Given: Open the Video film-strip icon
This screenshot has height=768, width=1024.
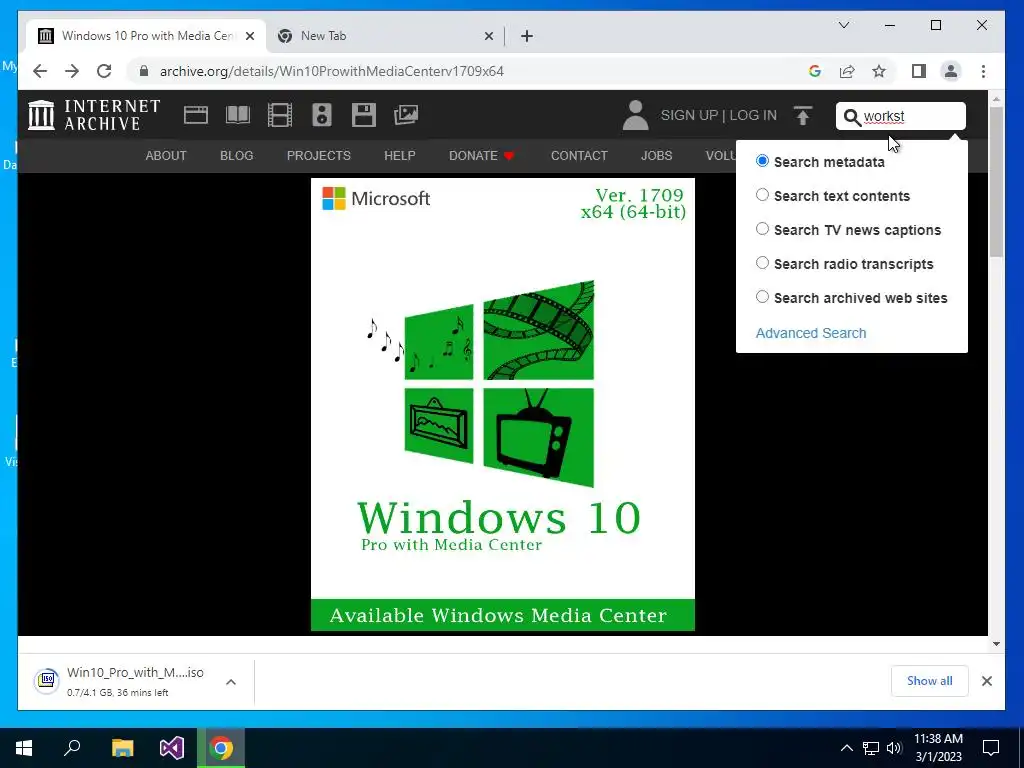Looking at the screenshot, I should pyautogui.click(x=280, y=115).
